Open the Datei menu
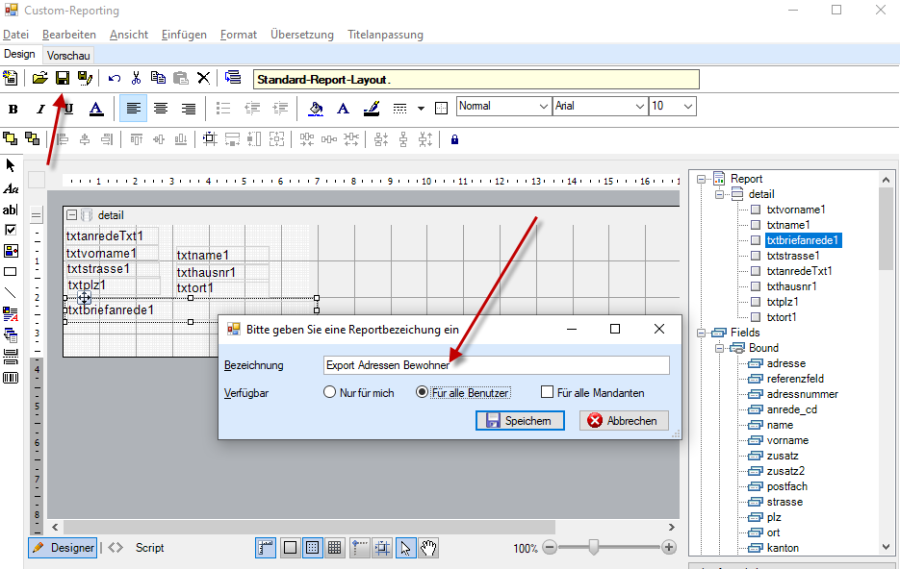This screenshot has width=900, height=569. point(15,34)
